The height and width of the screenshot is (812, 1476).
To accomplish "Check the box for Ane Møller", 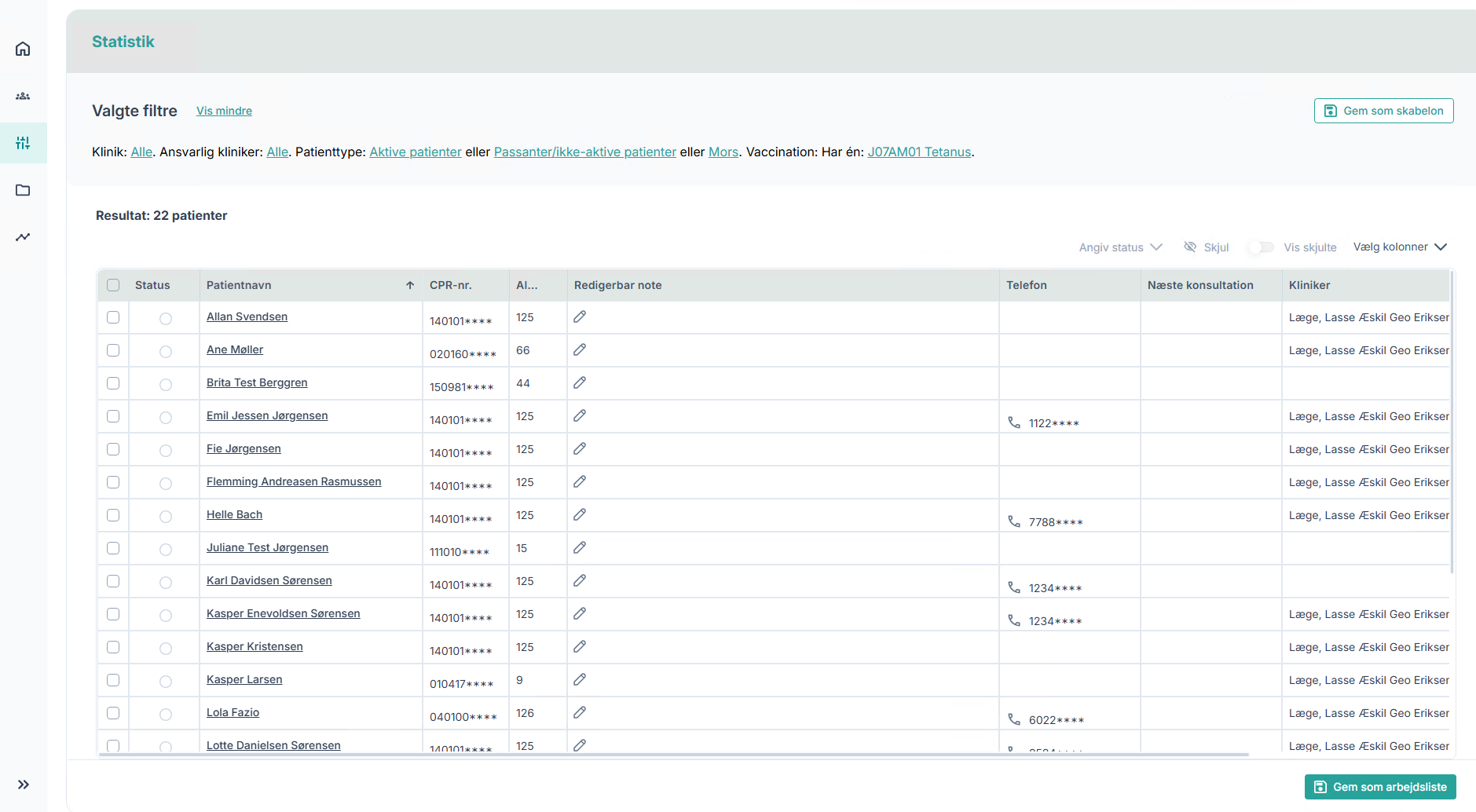I will (x=113, y=350).
